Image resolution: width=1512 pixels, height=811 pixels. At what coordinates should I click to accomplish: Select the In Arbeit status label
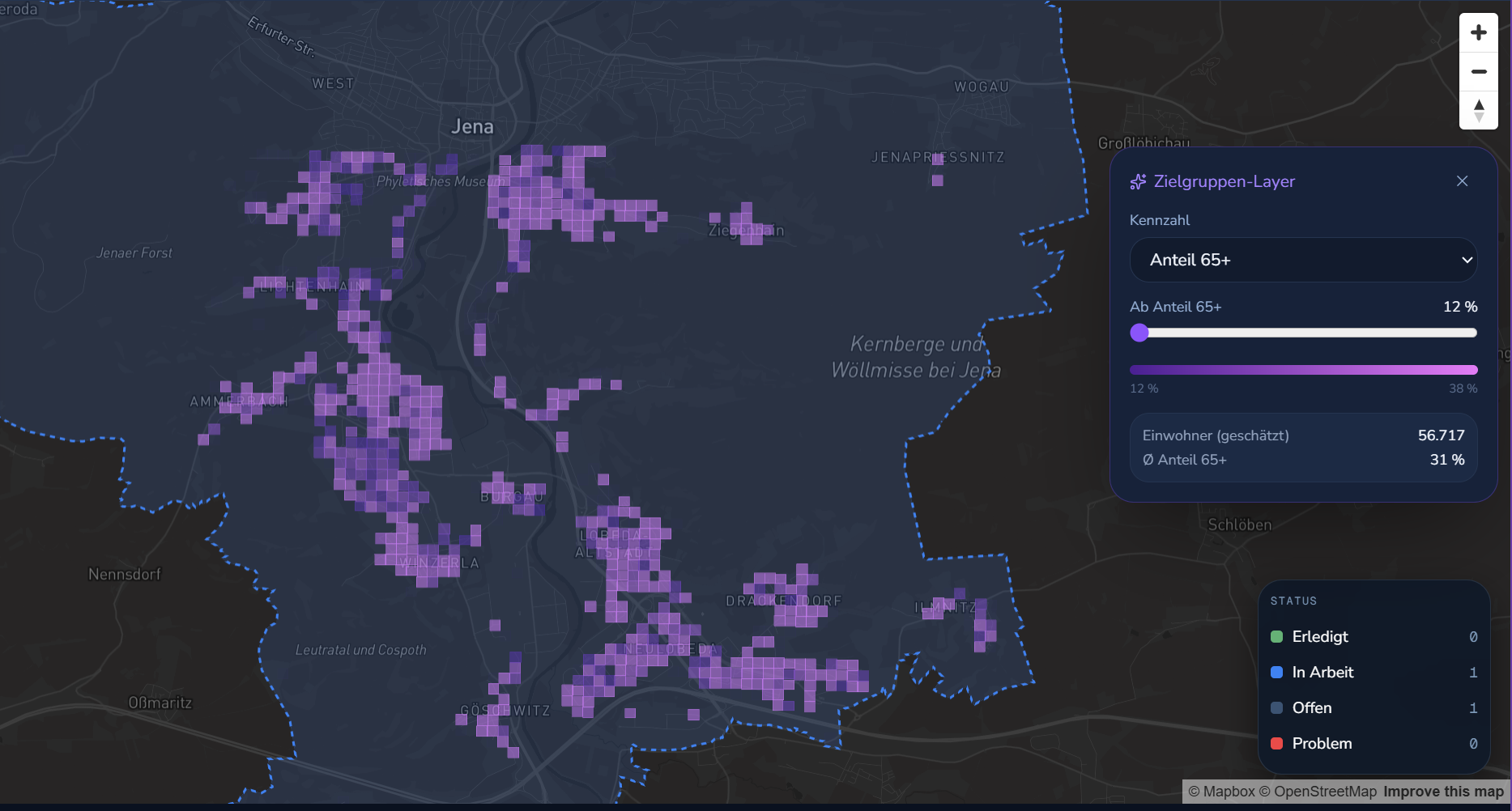pyautogui.click(x=1322, y=673)
